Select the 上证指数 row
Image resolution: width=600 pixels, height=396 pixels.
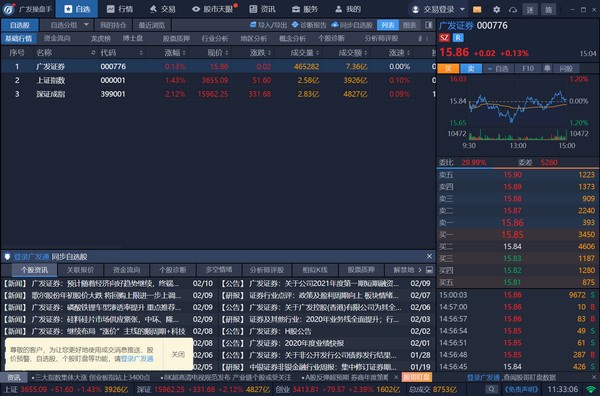click(x=218, y=80)
